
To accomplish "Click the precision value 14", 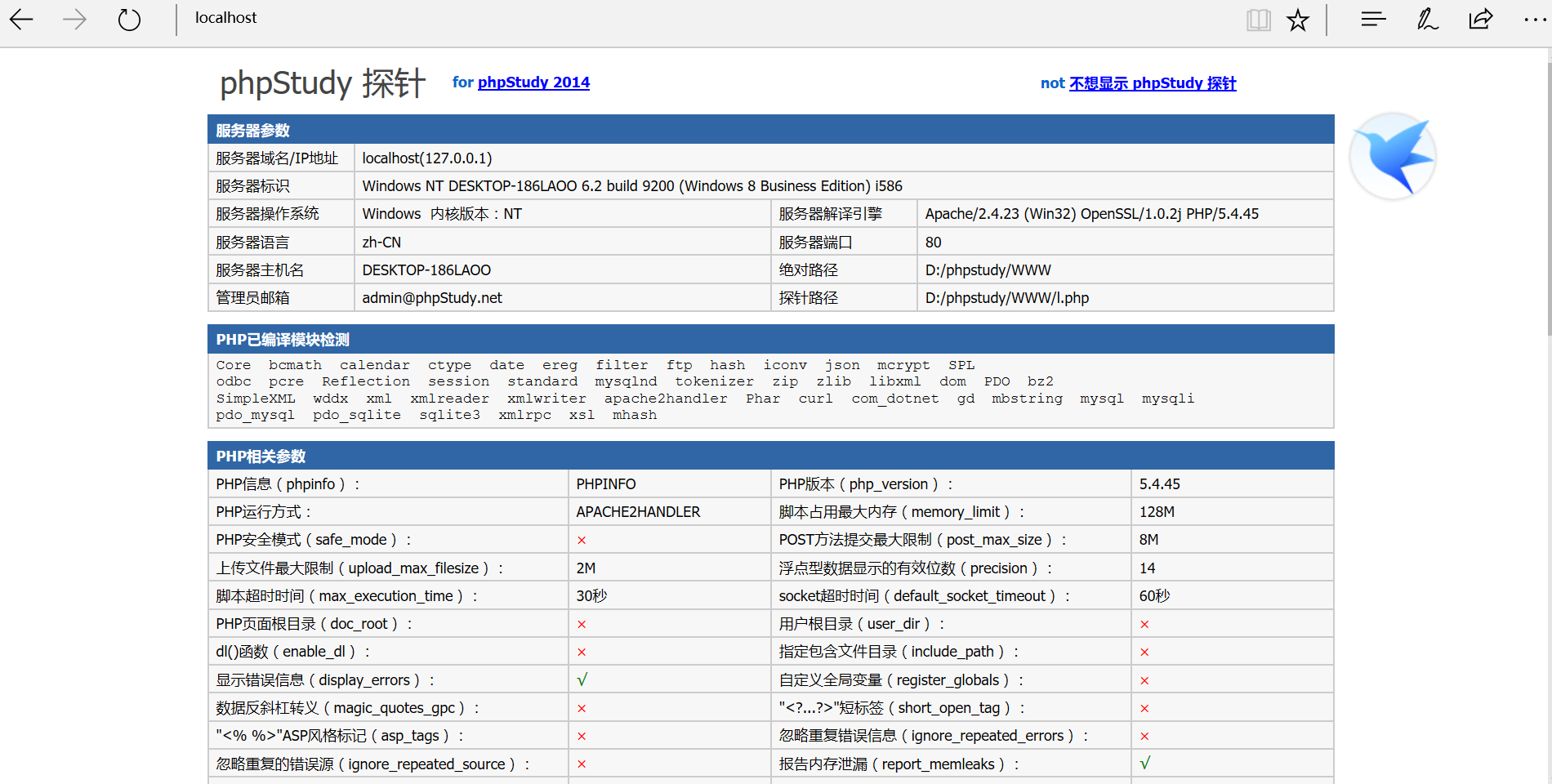I will click(1147, 568).
